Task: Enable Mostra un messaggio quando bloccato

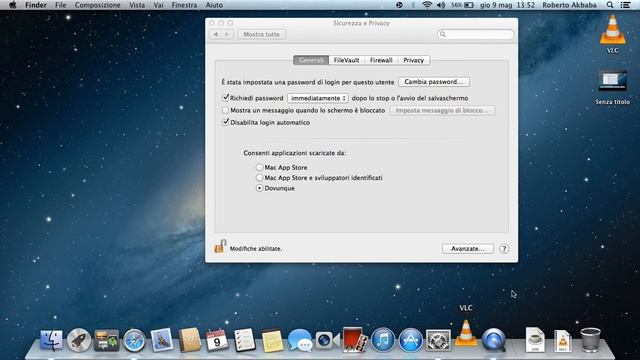Action: coord(225,110)
